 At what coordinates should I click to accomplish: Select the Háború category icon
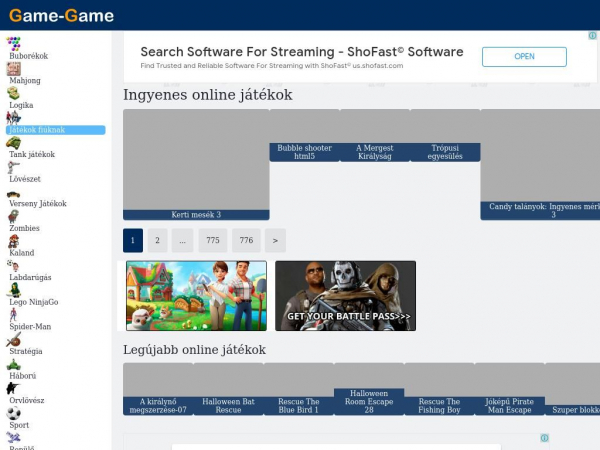pos(13,364)
